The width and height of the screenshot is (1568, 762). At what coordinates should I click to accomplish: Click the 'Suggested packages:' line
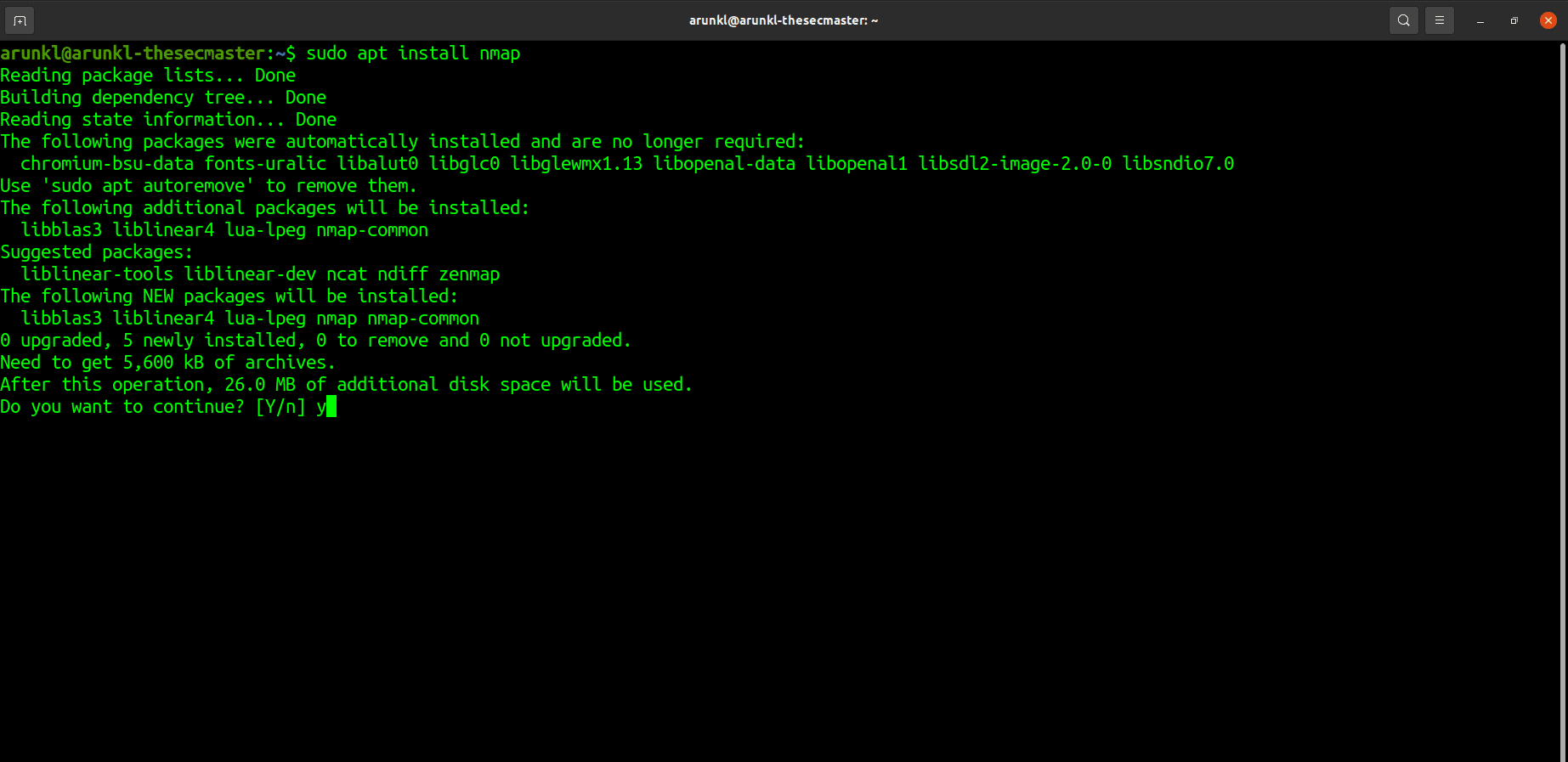click(x=97, y=252)
